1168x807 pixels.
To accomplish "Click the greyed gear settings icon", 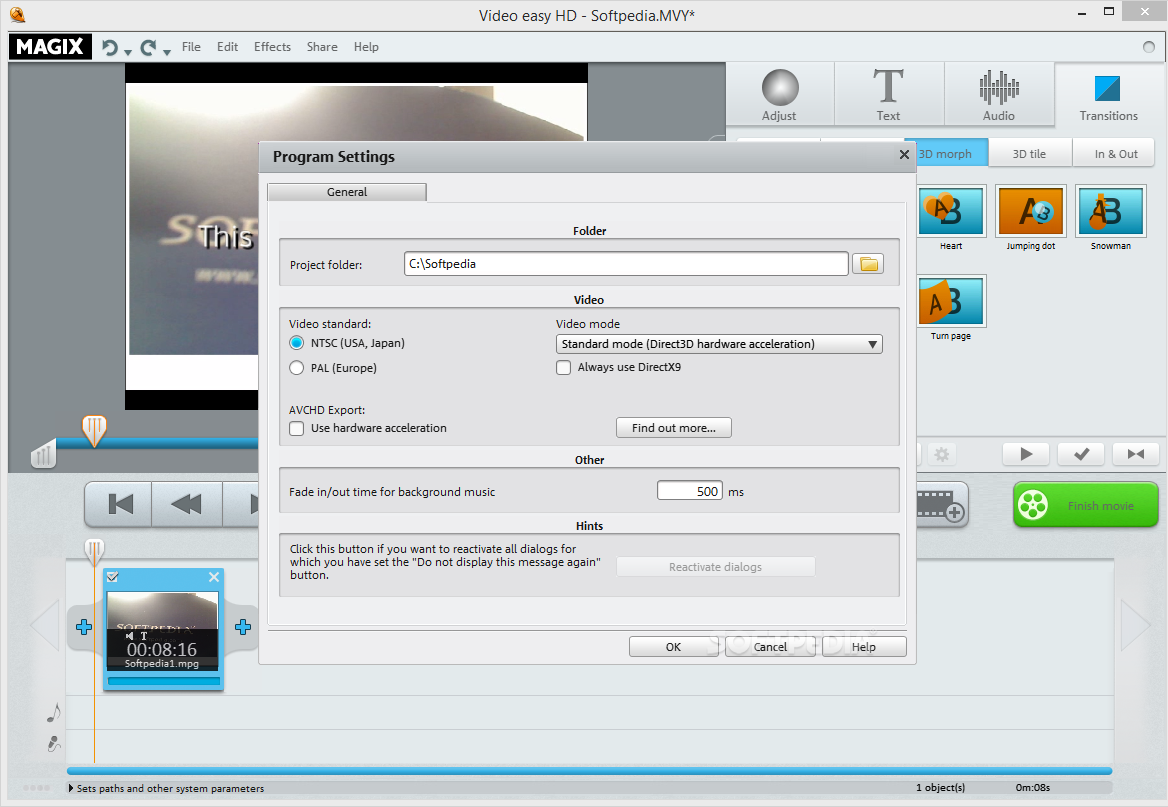I will tap(942, 455).
